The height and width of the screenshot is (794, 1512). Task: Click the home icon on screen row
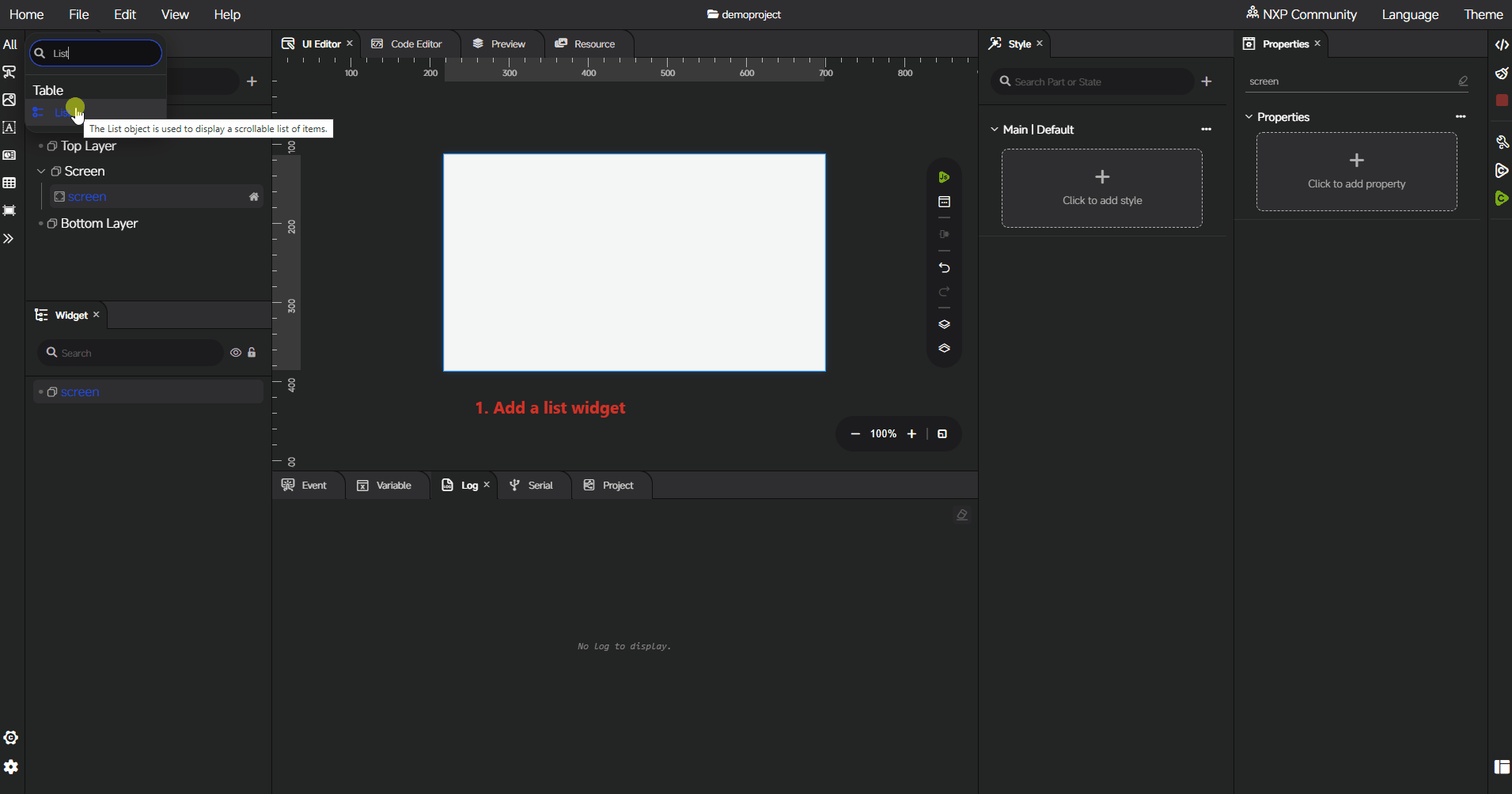click(254, 196)
